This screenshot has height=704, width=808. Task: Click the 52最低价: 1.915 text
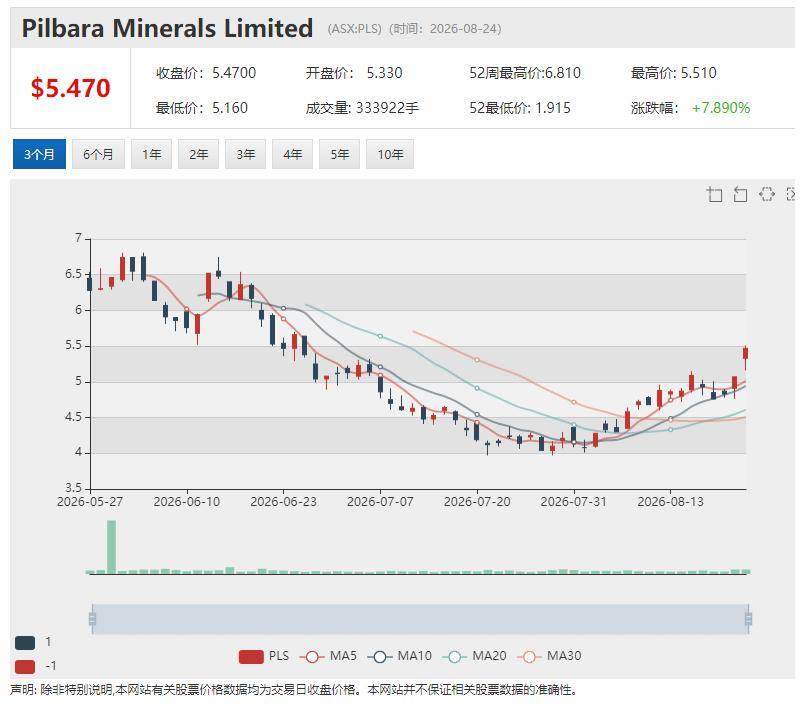[x=519, y=108]
